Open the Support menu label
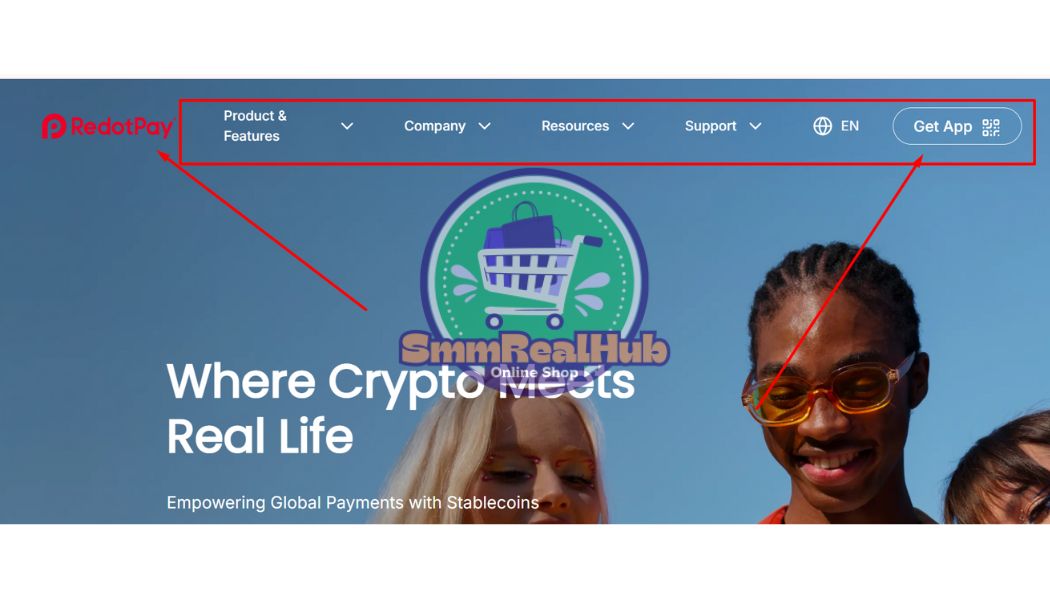The height and width of the screenshot is (600, 1050). point(710,126)
